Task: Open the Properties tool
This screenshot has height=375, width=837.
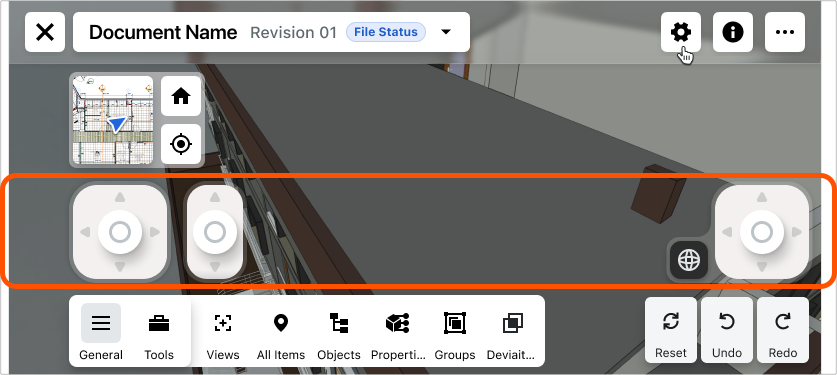Action: point(398,332)
